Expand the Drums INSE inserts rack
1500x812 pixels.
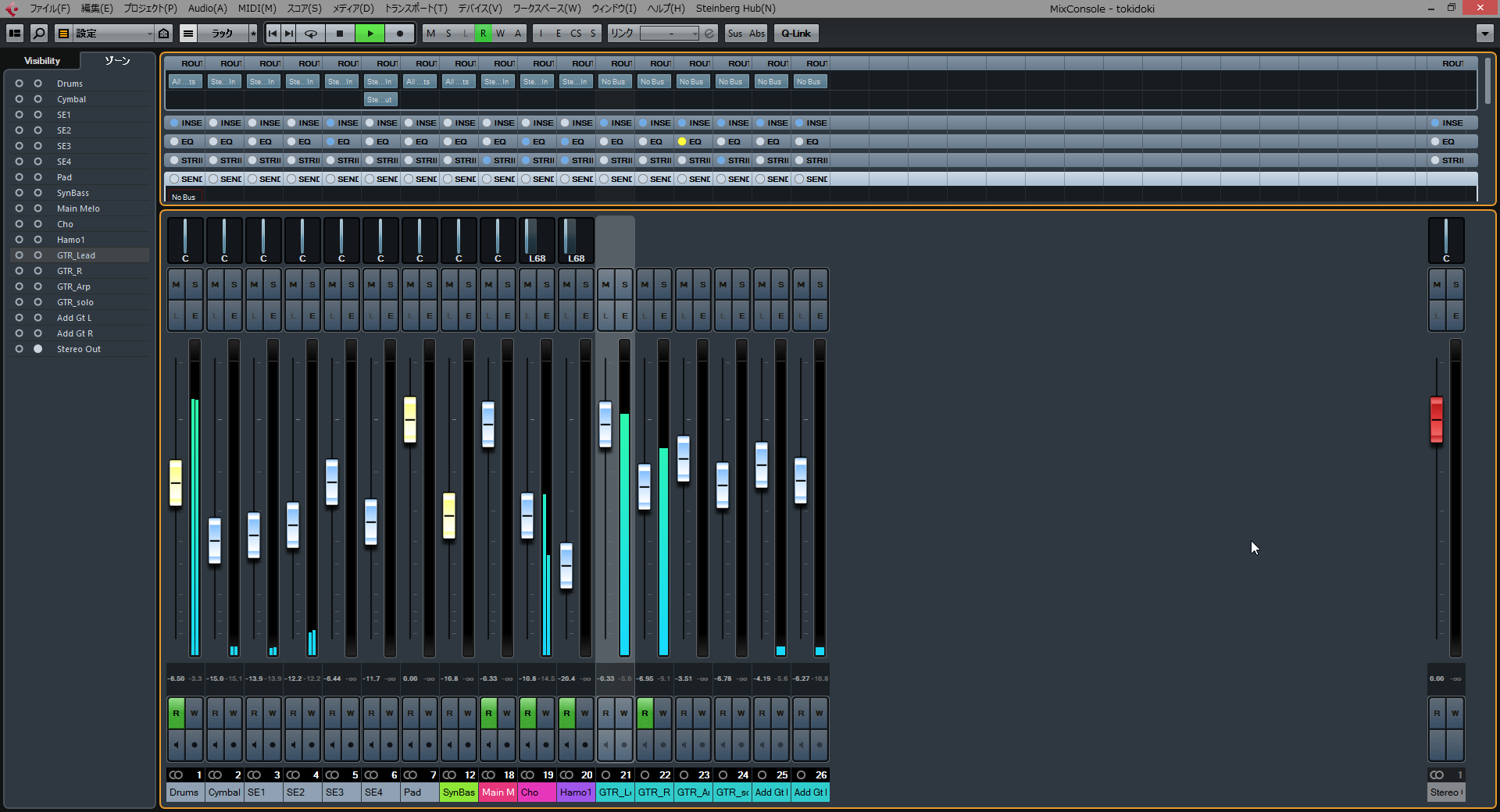coord(185,123)
